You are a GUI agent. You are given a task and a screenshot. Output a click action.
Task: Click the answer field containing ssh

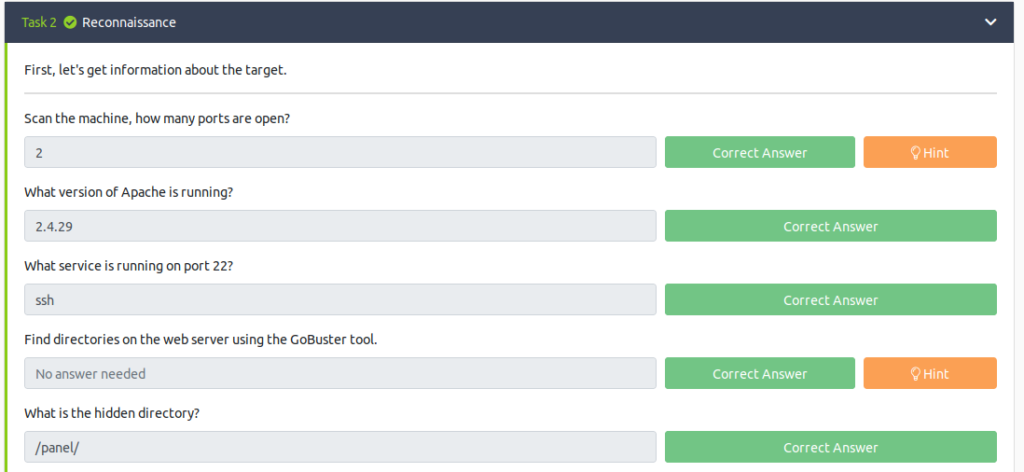[340, 300]
